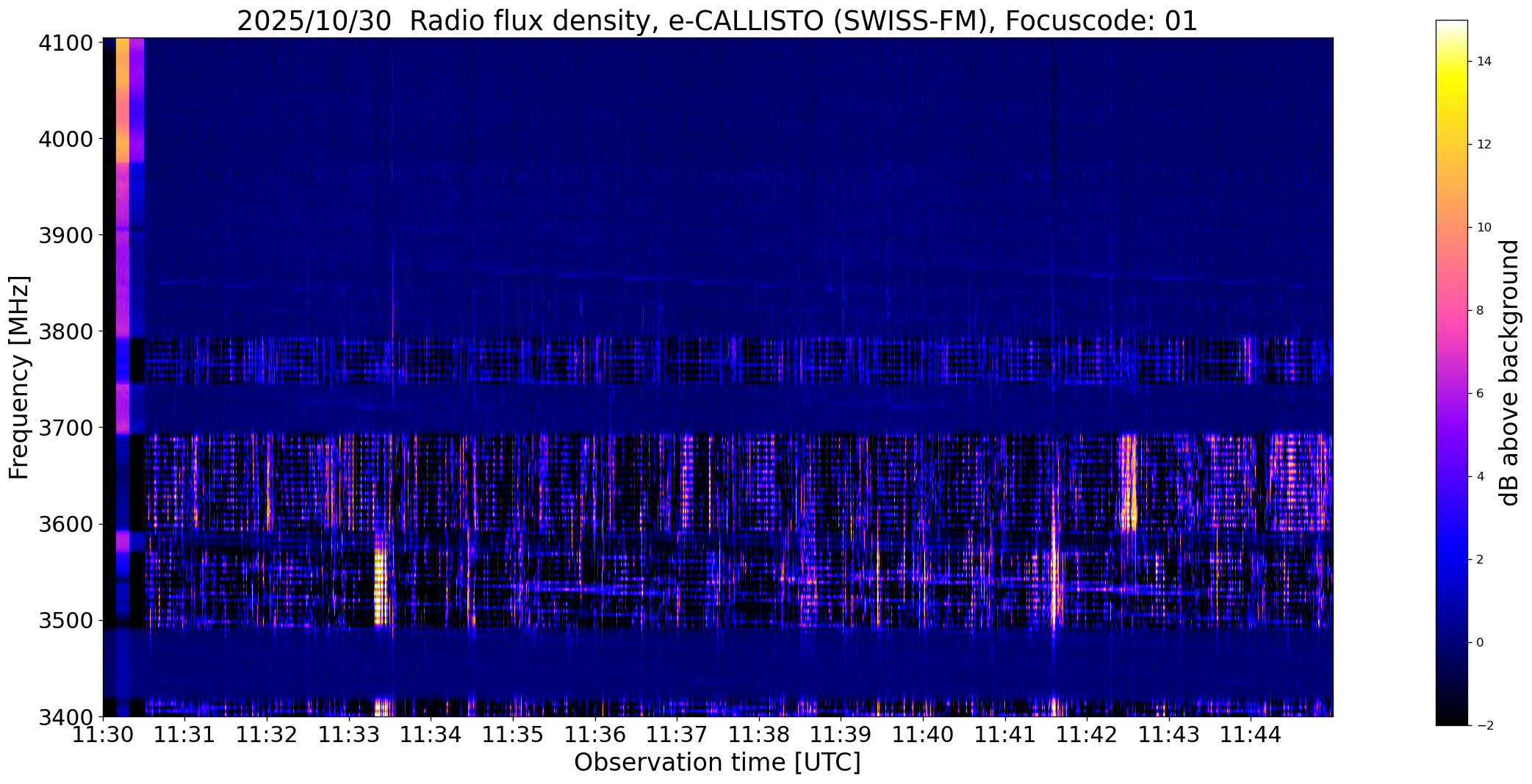The width and height of the screenshot is (1532, 784).
Task: Click the 3700 frequency tick label
Action: tap(67, 428)
